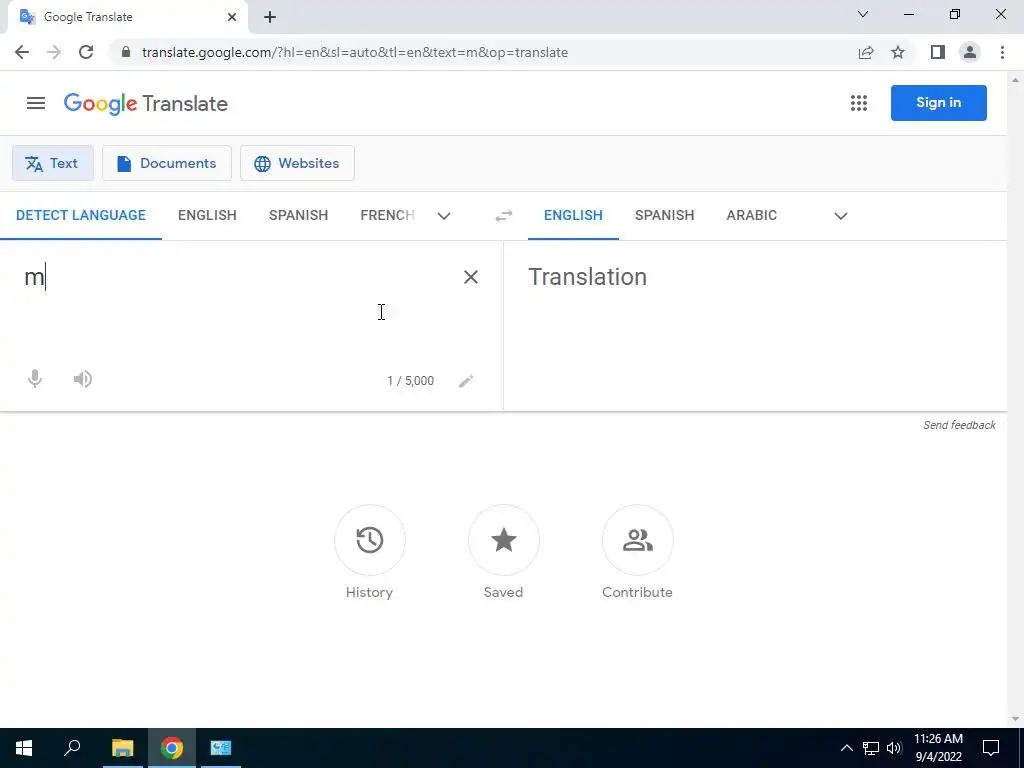Open the Google apps grid
1024x768 pixels.
click(859, 103)
